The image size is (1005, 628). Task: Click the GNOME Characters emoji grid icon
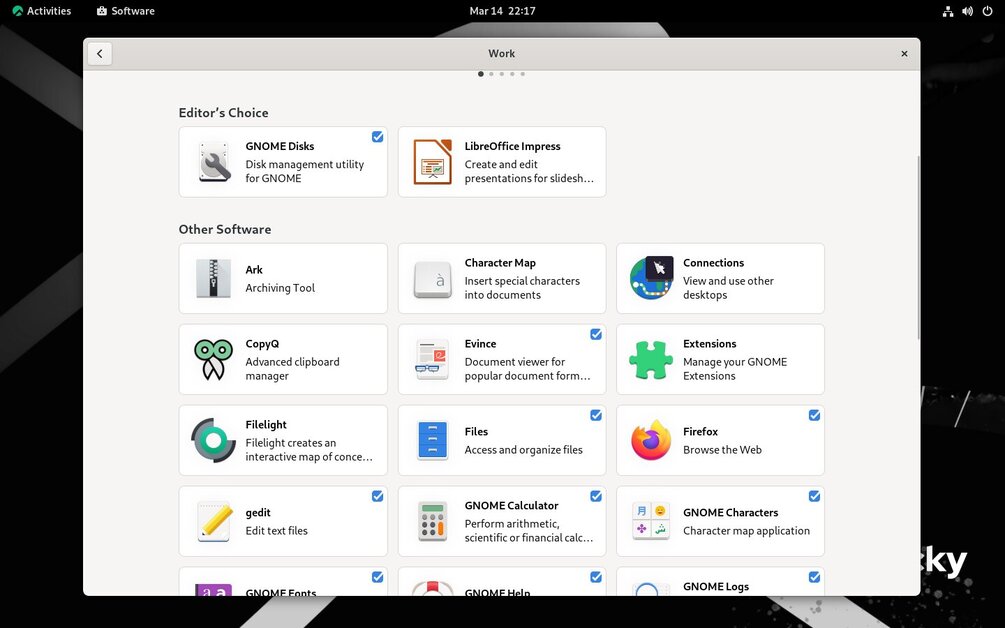pos(651,521)
